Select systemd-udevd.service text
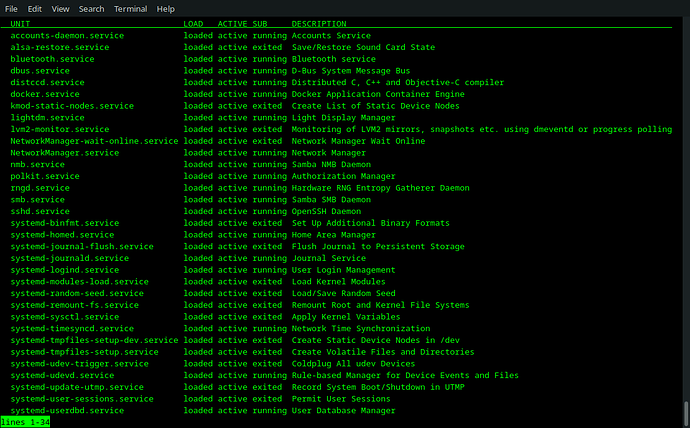Viewport: 690px width, 428px height. point(62,376)
